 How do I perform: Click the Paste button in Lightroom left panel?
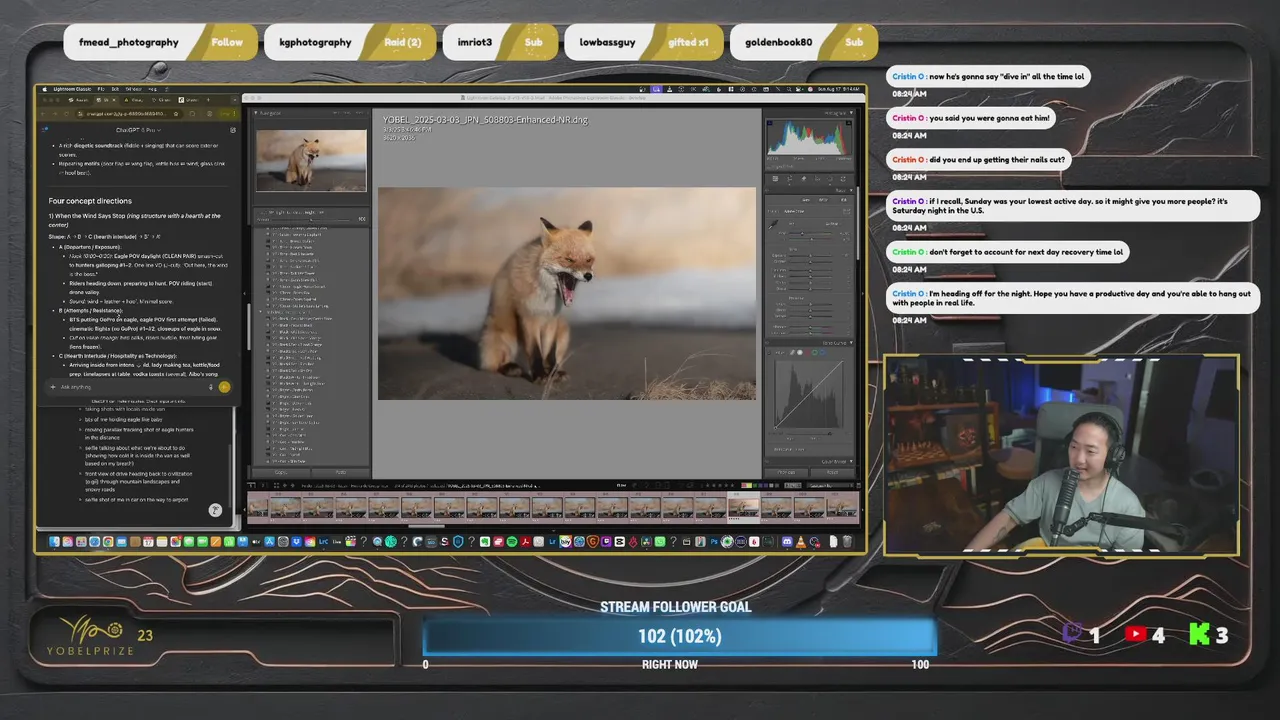point(341,472)
